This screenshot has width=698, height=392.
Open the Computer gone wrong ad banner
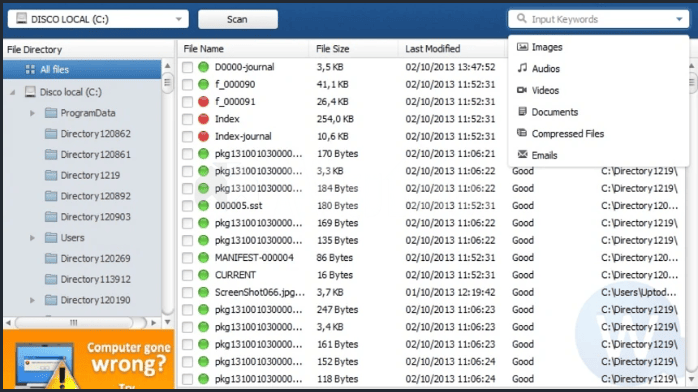click(89, 359)
